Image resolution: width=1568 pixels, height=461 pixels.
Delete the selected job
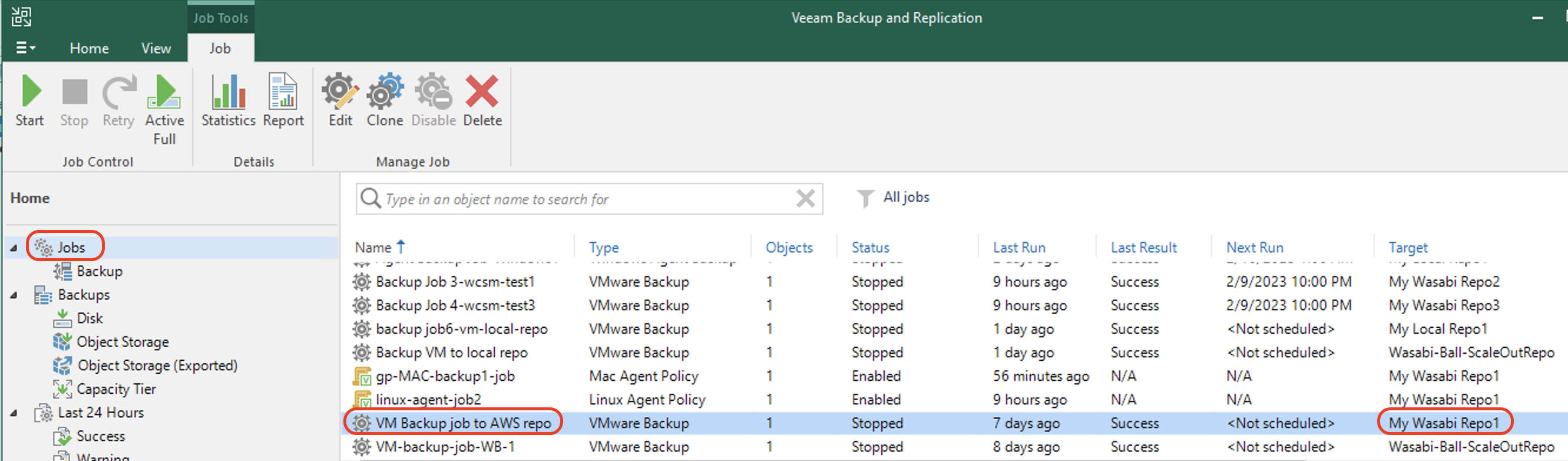482,100
